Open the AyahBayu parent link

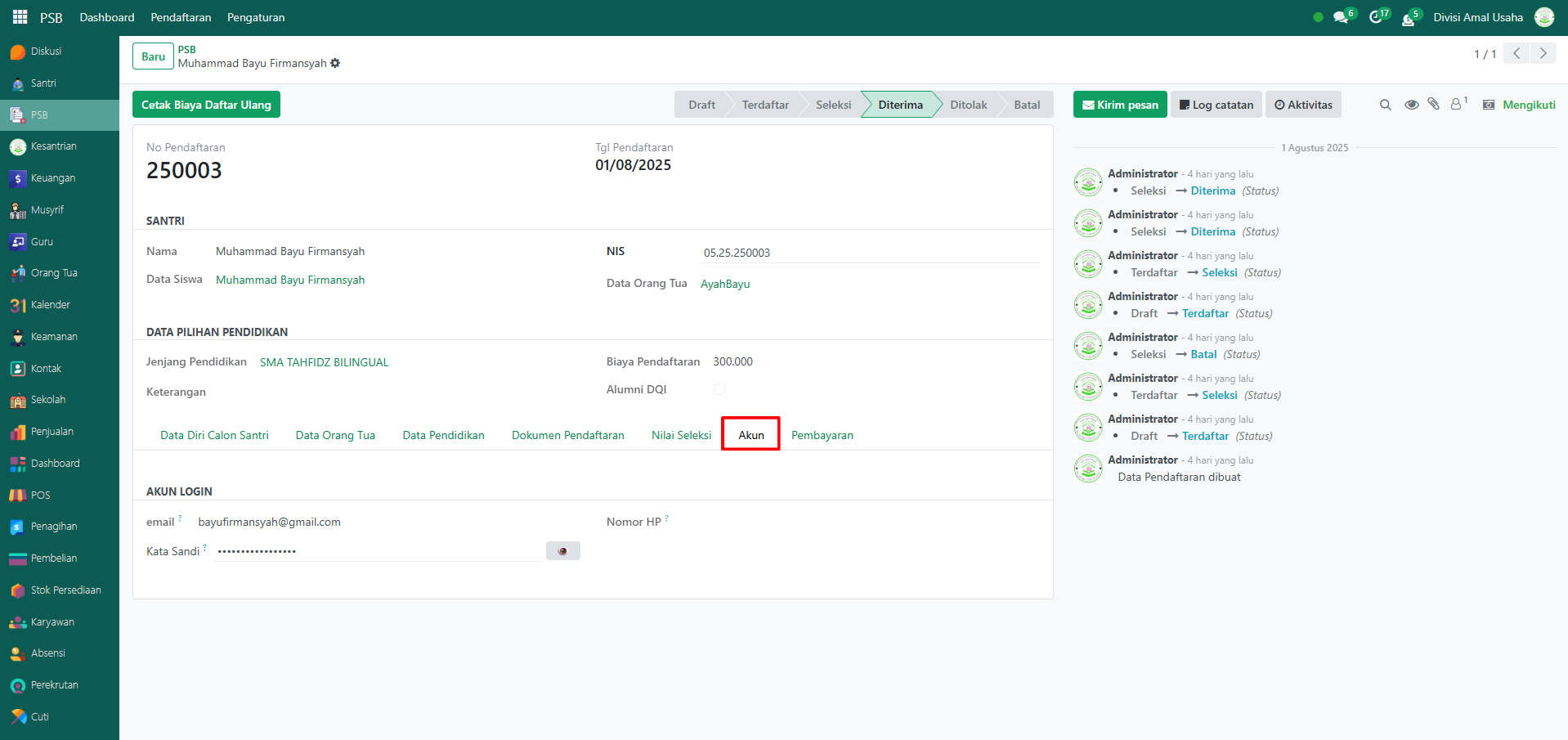coord(725,284)
